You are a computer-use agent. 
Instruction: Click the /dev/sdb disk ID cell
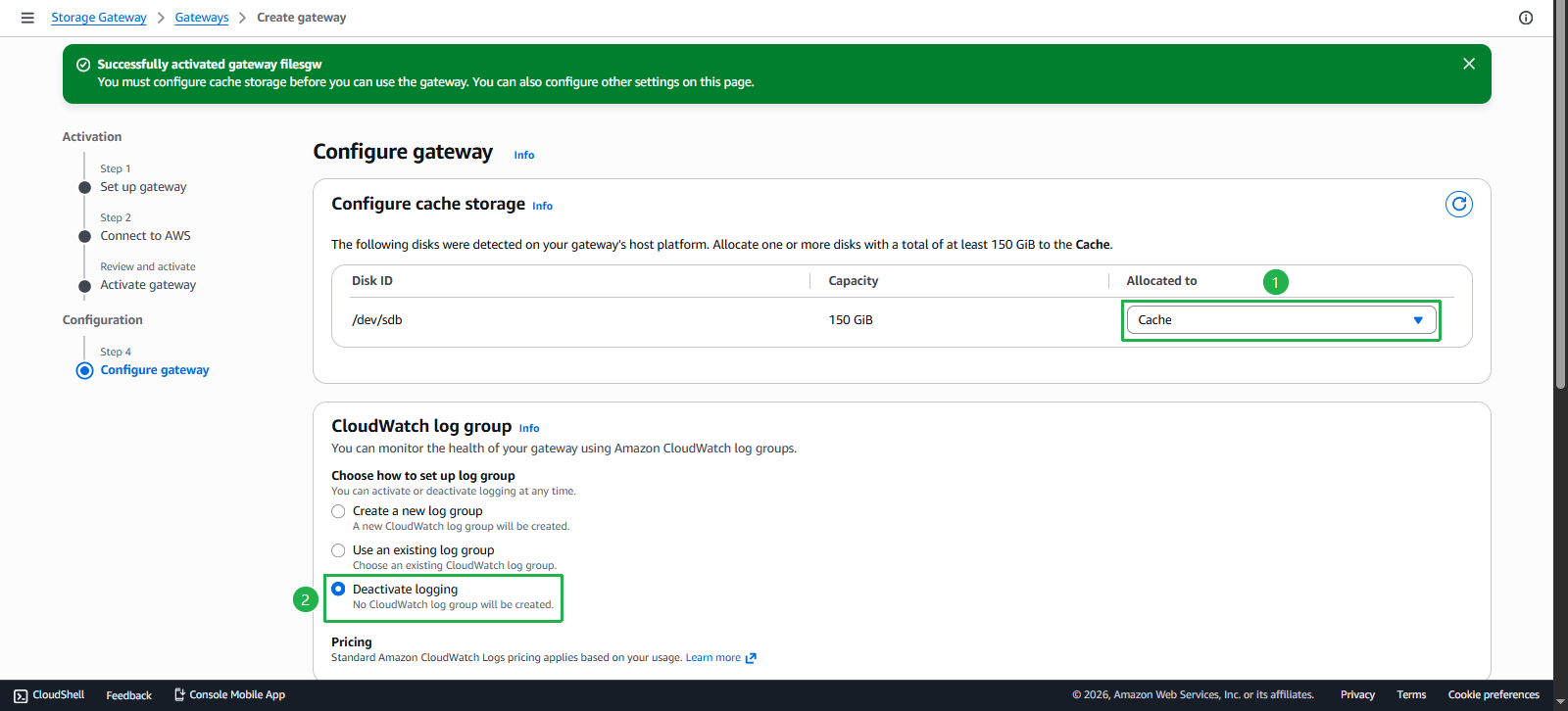pyautogui.click(x=377, y=320)
